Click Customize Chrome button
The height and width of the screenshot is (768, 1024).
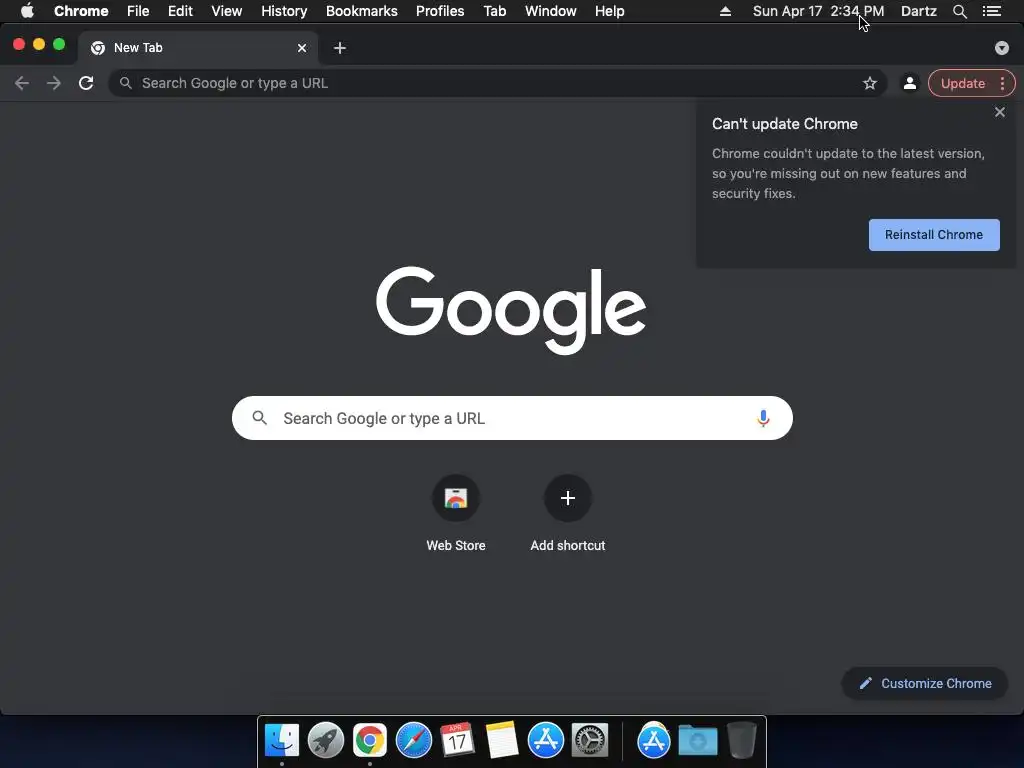point(925,683)
